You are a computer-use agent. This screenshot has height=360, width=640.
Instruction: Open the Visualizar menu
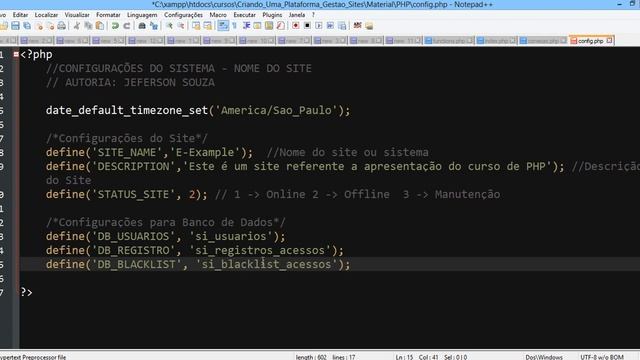[77, 15]
